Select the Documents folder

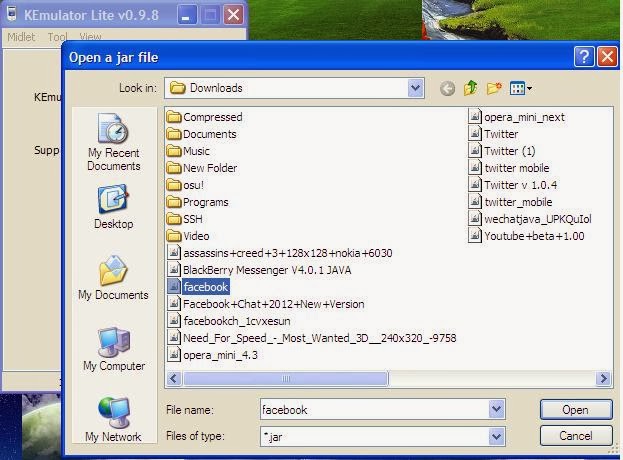coord(201,134)
